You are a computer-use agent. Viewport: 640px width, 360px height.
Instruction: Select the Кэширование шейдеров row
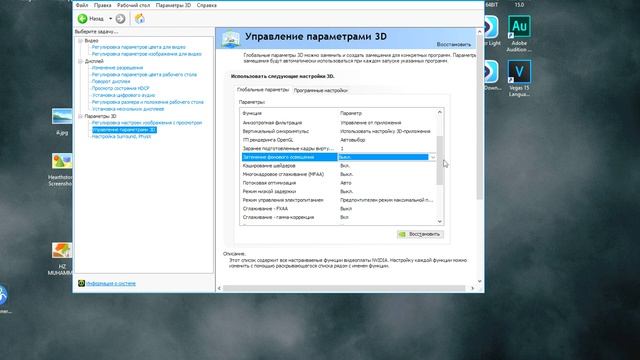coord(339,166)
